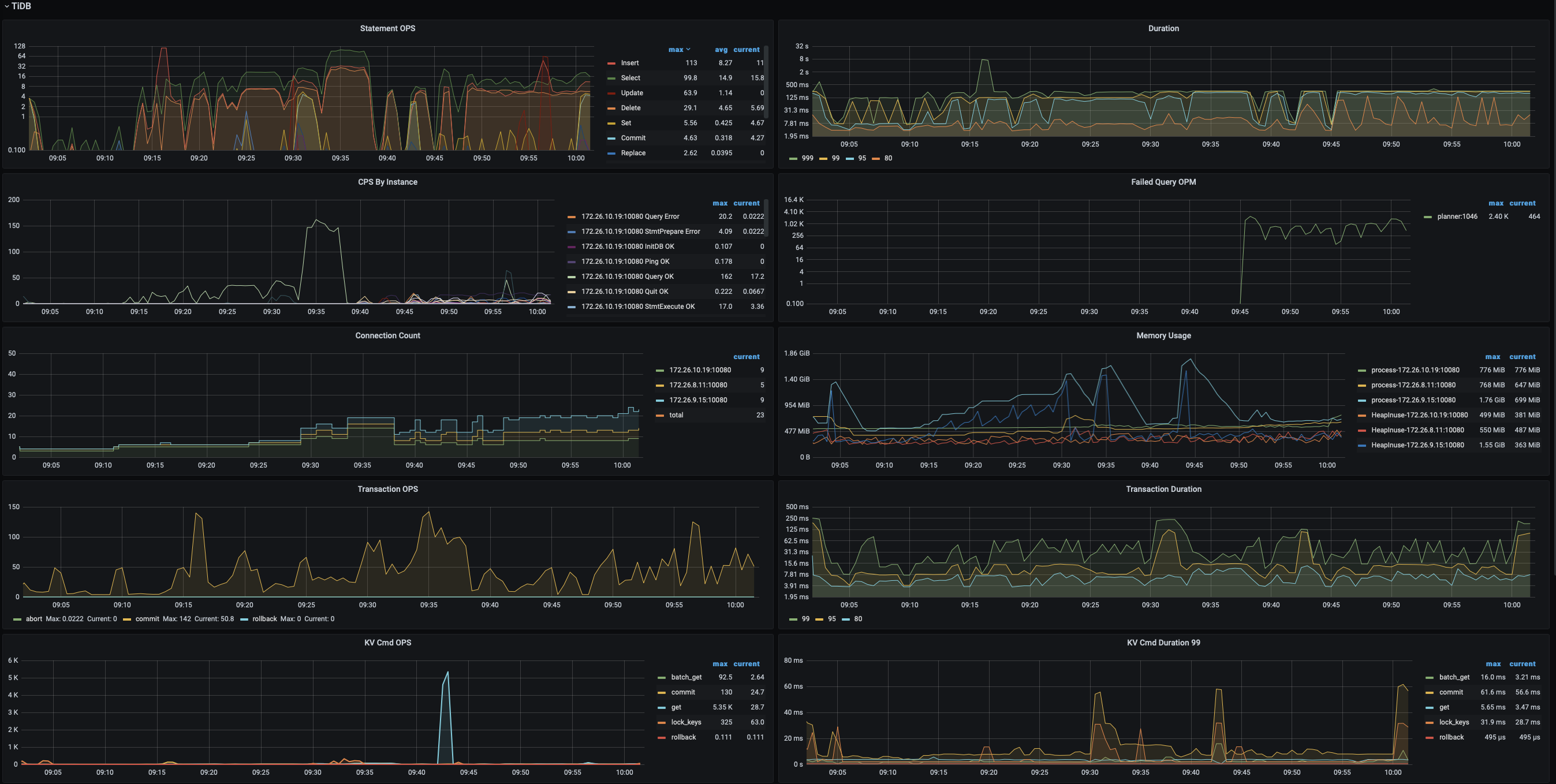Click Query OK color icon in CPS legend
The width and height of the screenshot is (1556, 784).
(x=572, y=277)
